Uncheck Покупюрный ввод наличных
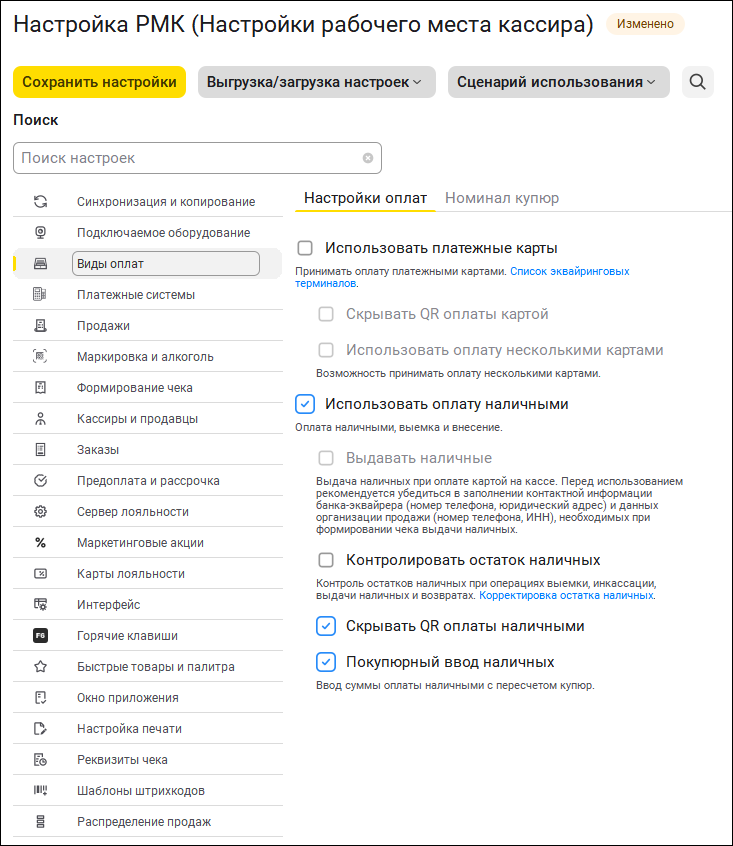The image size is (733, 846). point(326,662)
